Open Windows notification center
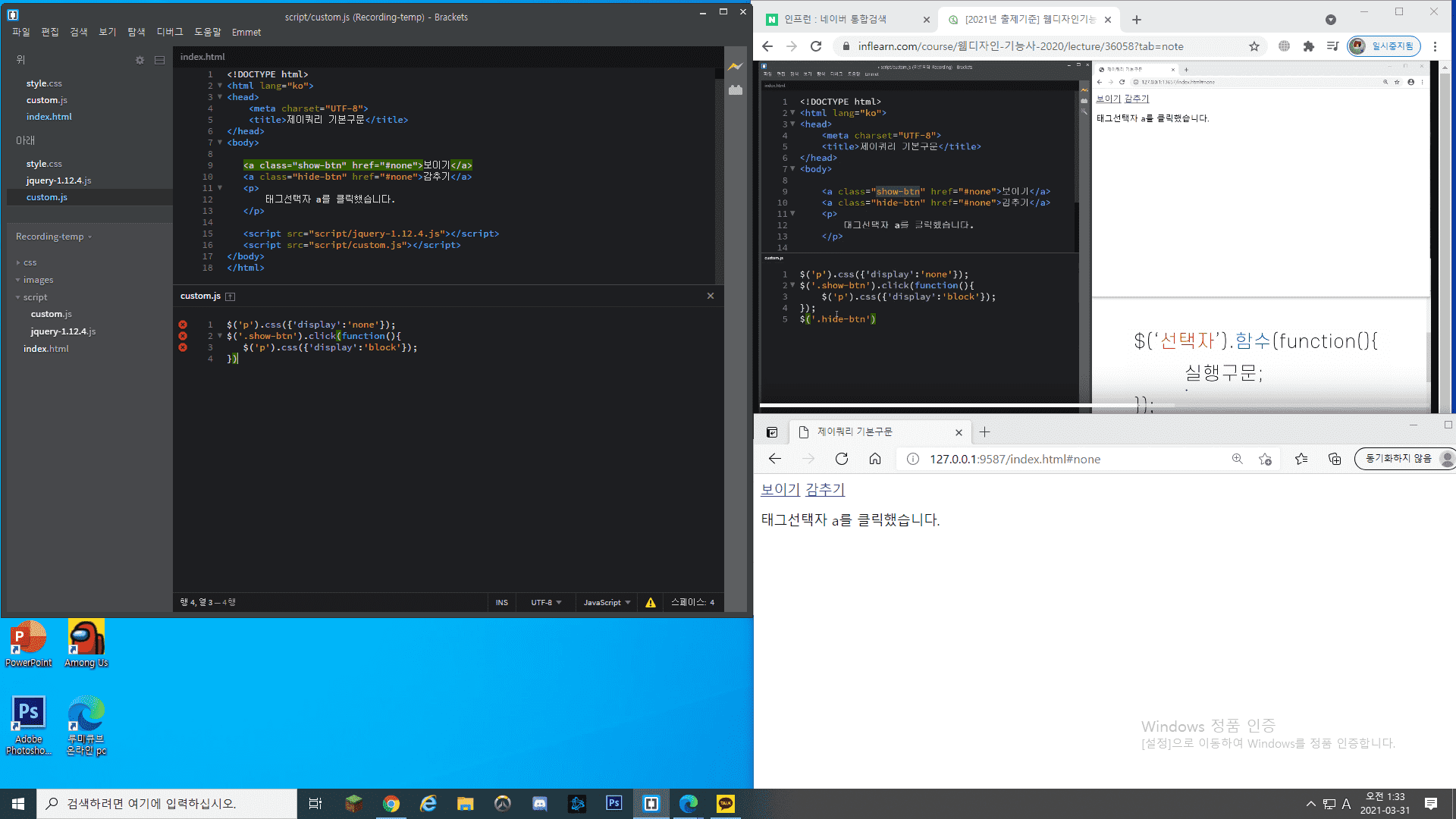Image resolution: width=1456 pixels, height=819 pixels. [1431, 803]
